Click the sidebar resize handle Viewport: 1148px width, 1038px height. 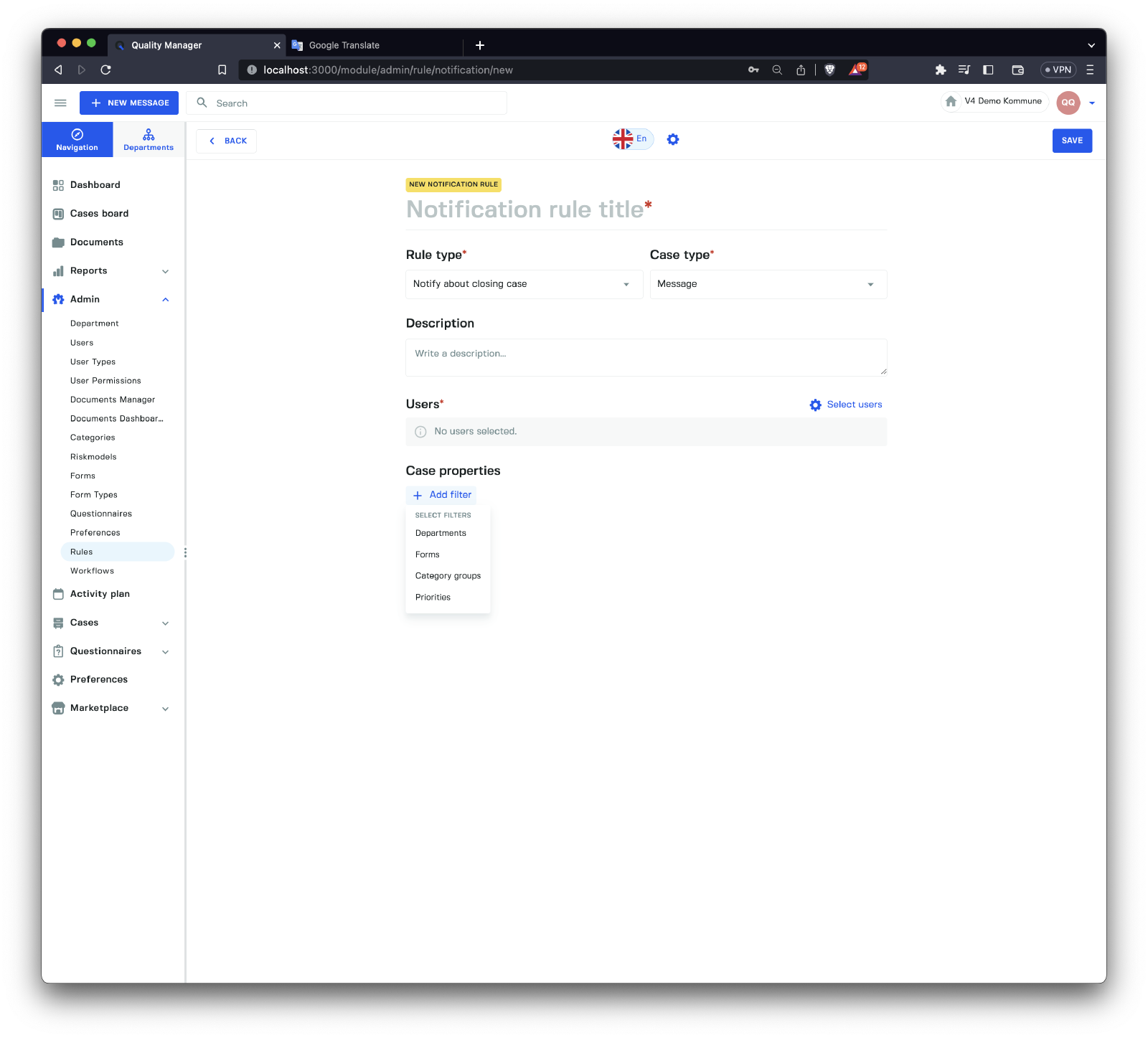(185, 552)
